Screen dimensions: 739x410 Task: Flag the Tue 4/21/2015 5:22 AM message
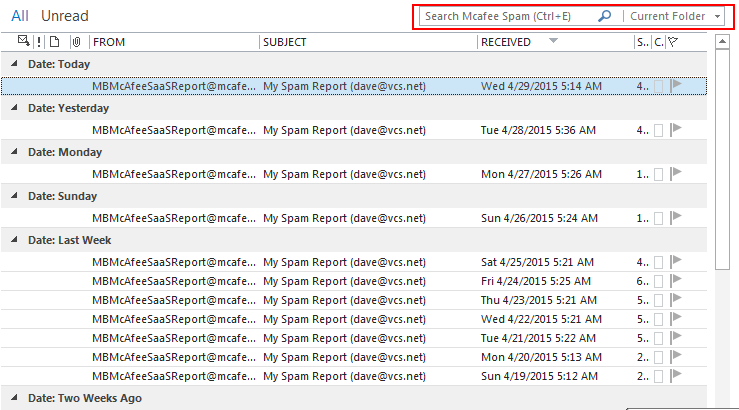[676, 337]
